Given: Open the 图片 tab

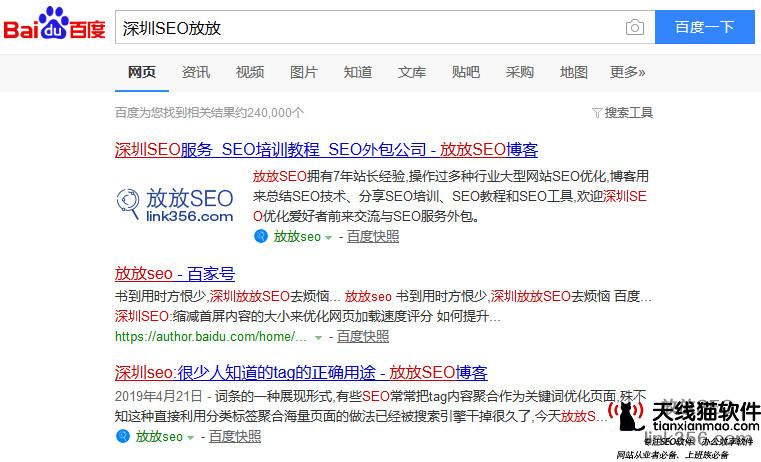Looking at the screenshot, I should 304,72.
